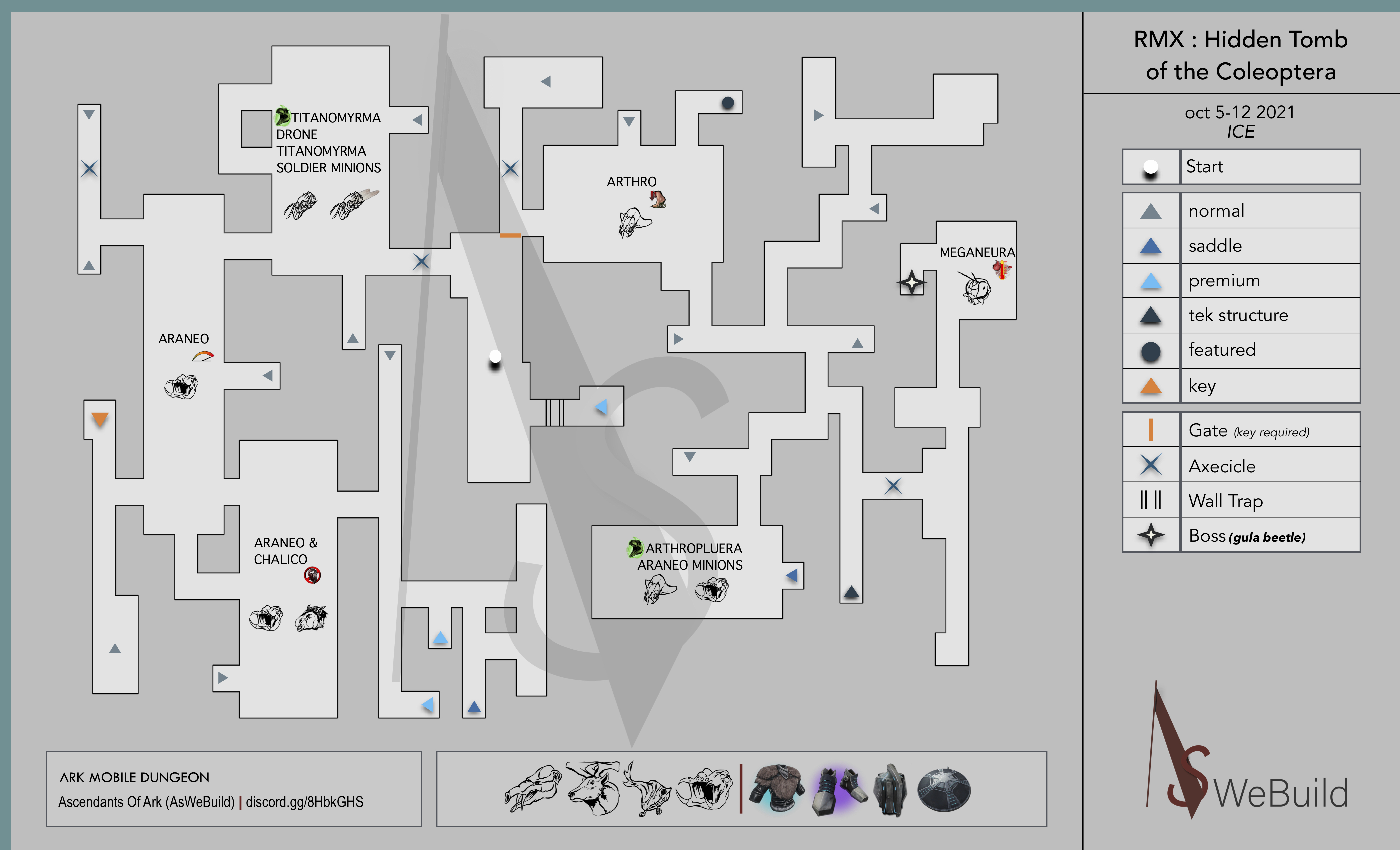Click the wall trap bars on the map
1400x850 pixels.
point(555,413)
